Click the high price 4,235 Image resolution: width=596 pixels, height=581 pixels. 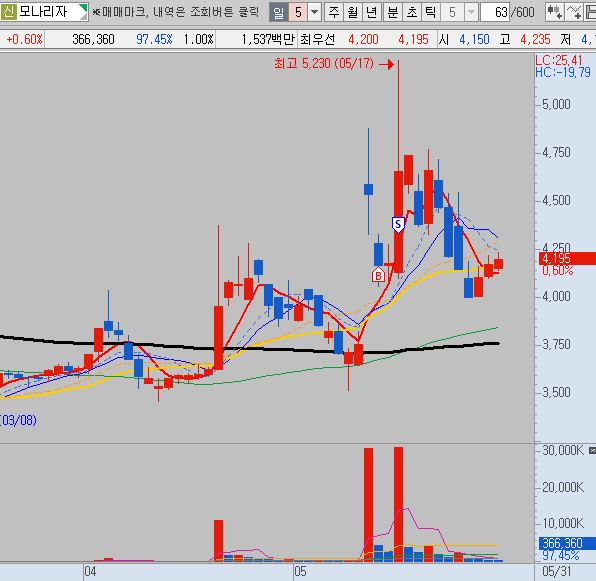click(x=535, y=39)
